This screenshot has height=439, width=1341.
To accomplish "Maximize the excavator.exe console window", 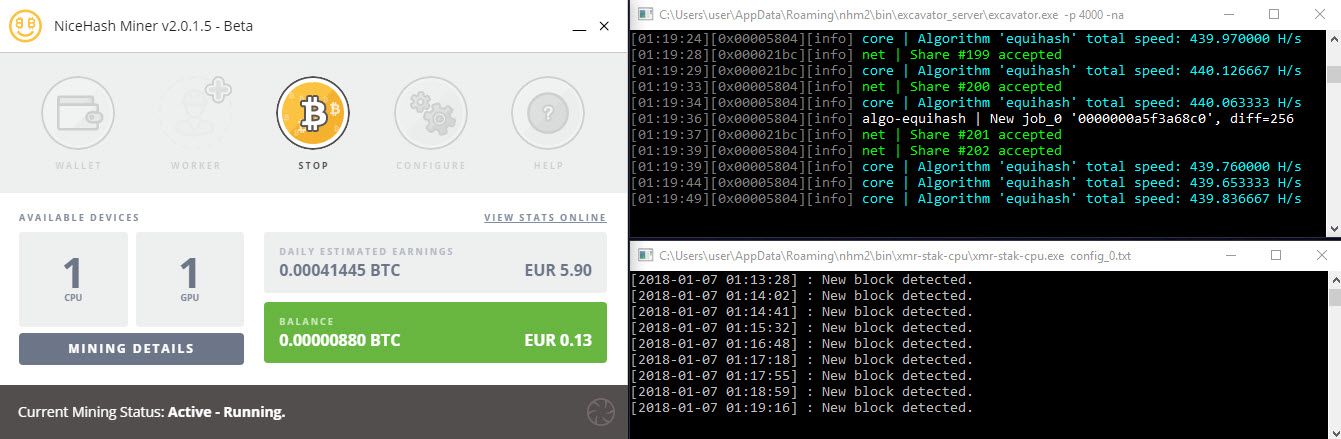I will (x=1274, y=15).
